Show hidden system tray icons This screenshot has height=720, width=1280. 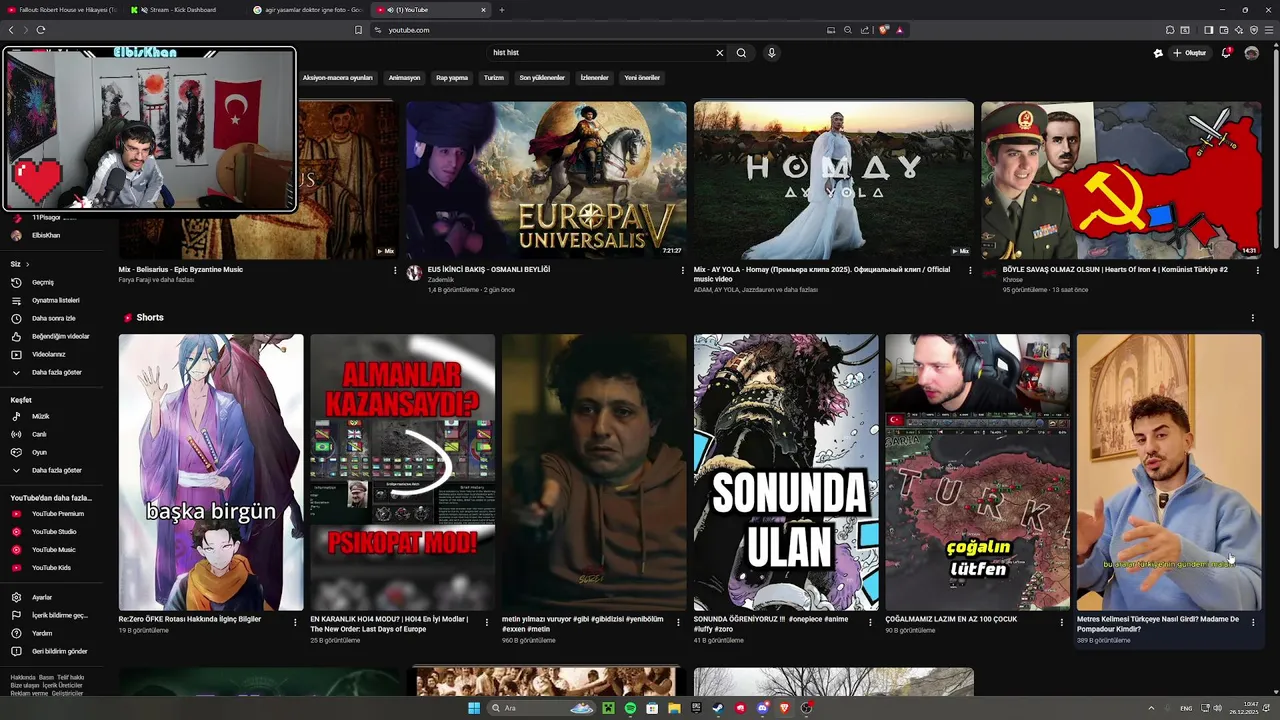(x=1151, y=708)
